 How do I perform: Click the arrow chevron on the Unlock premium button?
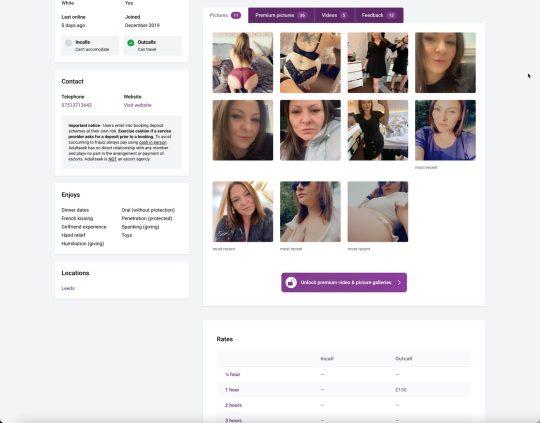399,282
